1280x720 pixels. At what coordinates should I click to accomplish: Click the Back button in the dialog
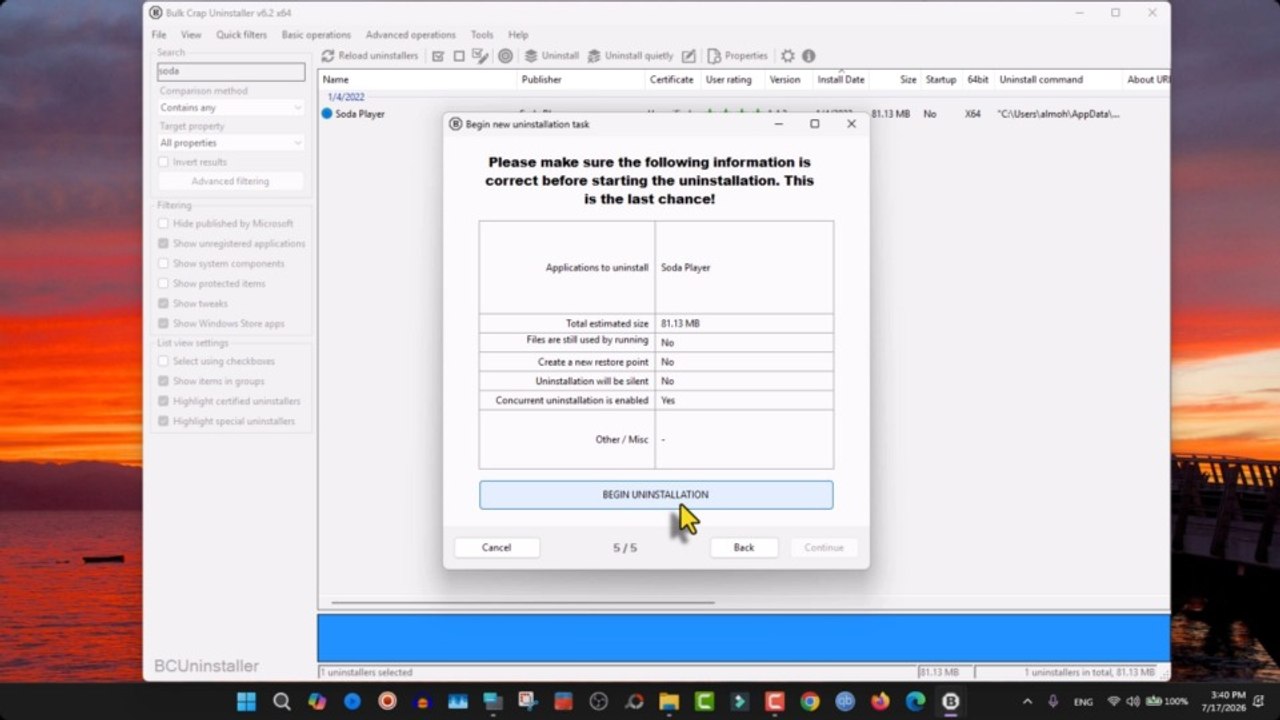[744, 548]
